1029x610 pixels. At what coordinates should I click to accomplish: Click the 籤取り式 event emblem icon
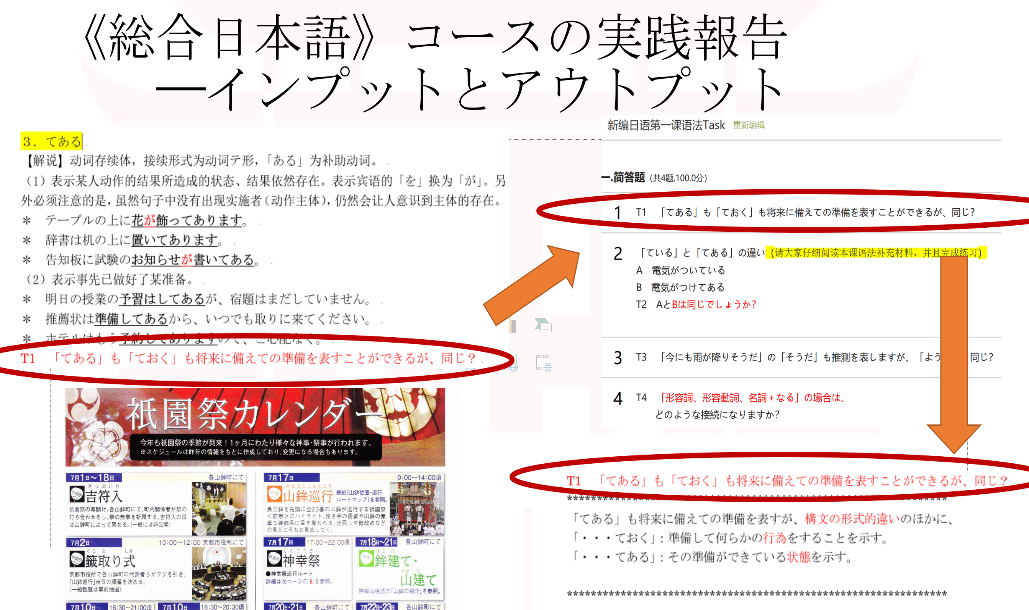tap(77, 557)
